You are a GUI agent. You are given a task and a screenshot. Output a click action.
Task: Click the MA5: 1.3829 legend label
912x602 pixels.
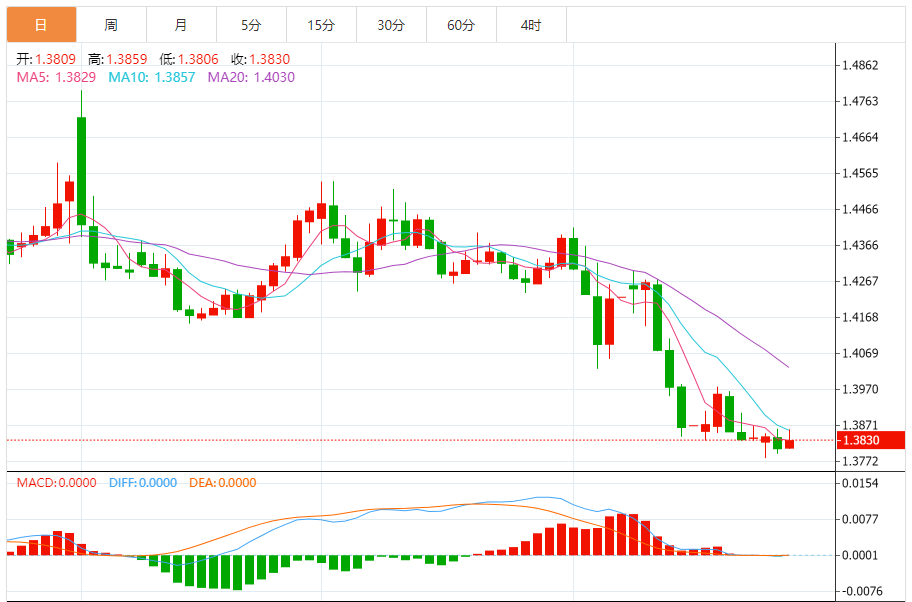click(56, 77)
